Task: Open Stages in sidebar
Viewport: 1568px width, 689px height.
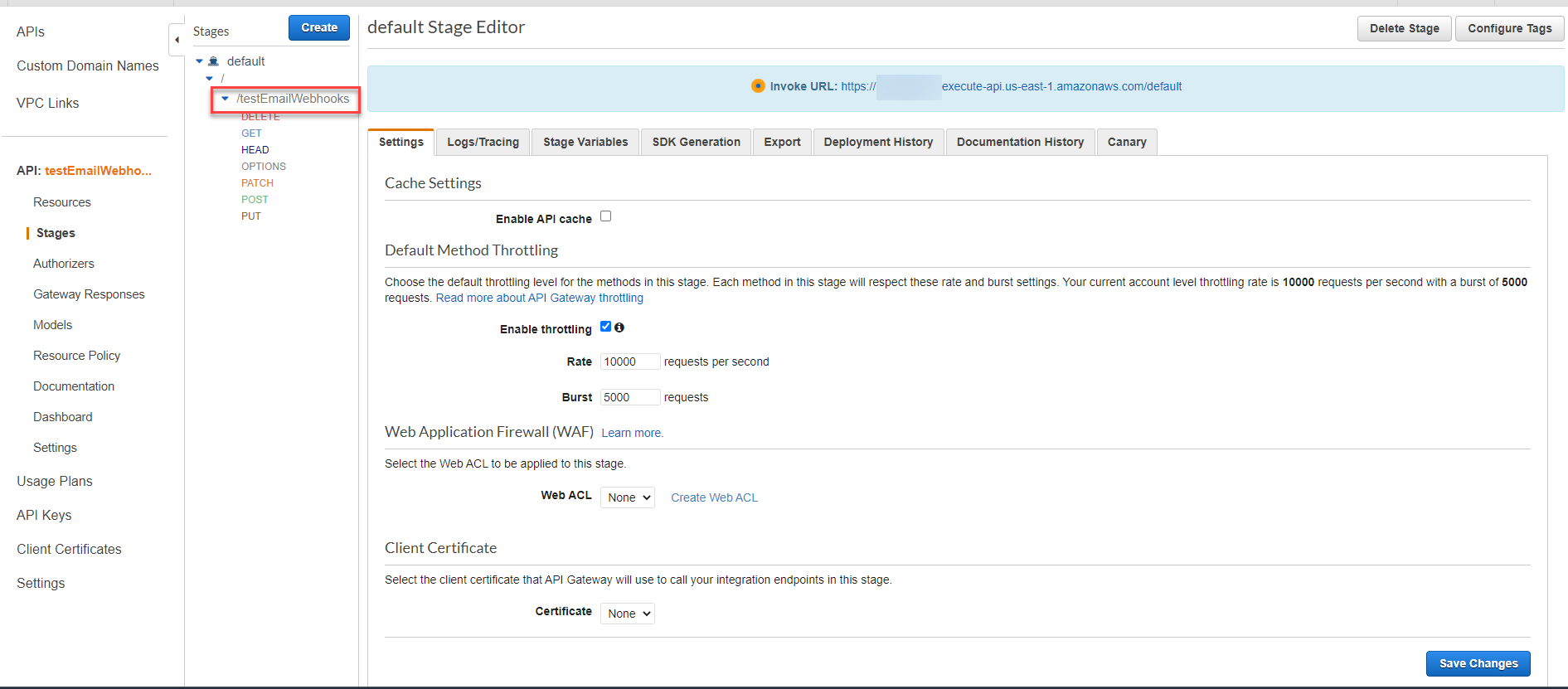Action: (x=56, y=233)
